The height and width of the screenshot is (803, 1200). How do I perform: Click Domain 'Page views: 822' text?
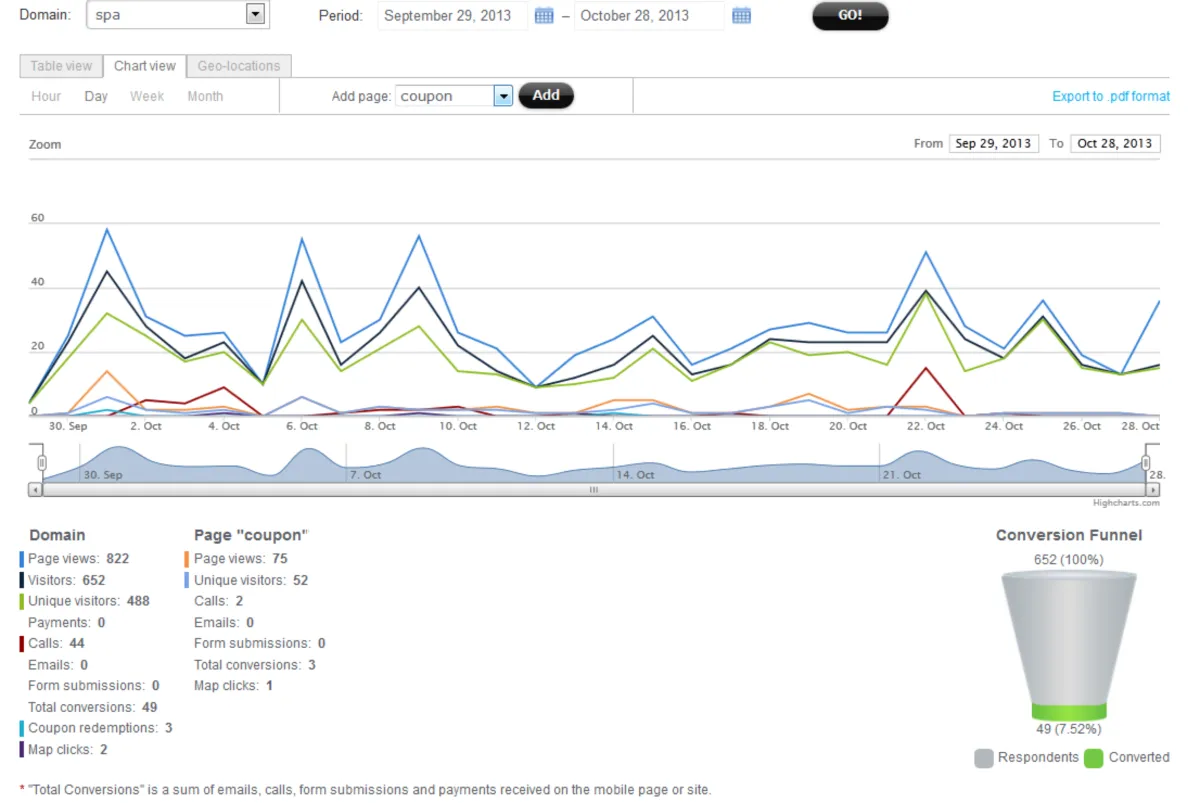(78, 559)
